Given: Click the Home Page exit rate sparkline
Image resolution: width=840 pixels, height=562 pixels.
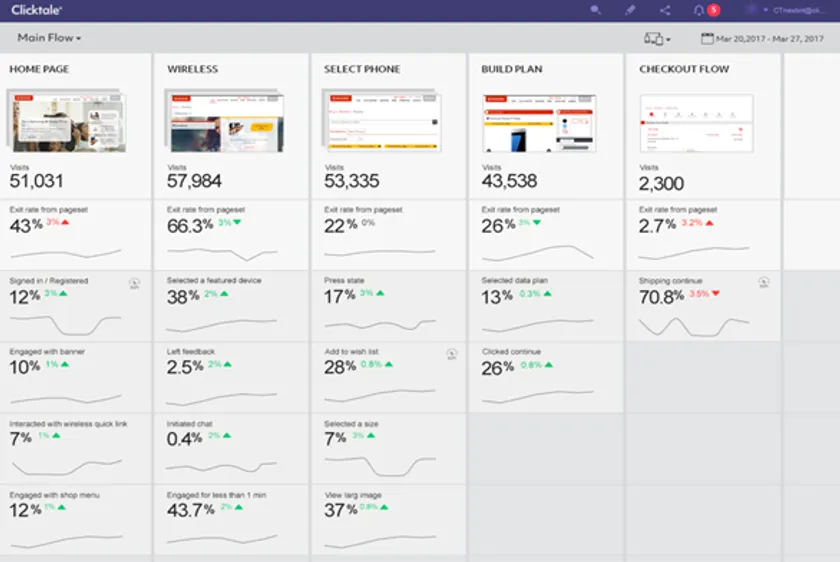Looking at the screenshot, I should [65, 253].
